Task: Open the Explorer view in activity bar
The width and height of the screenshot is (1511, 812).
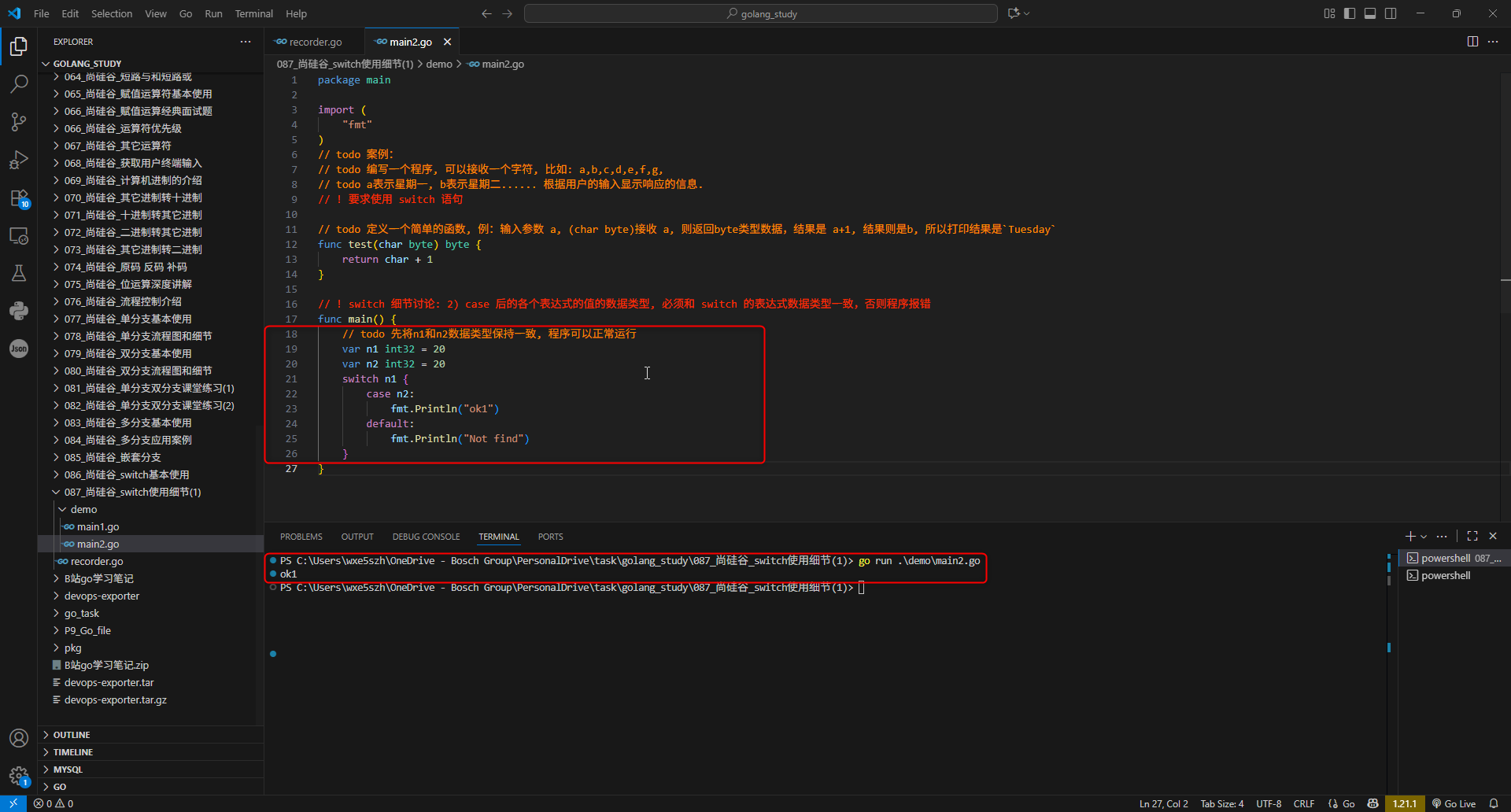Action: [x=19, y=46]
